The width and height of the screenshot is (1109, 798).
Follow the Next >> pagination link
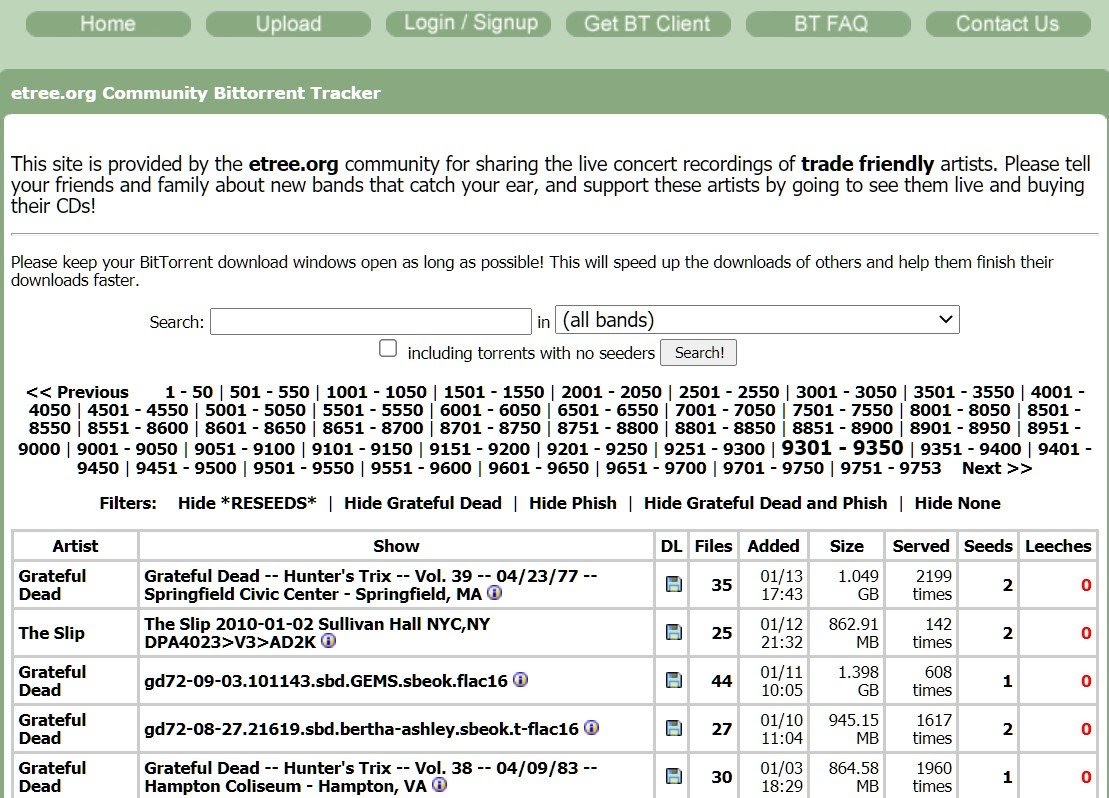click(997, 468)
